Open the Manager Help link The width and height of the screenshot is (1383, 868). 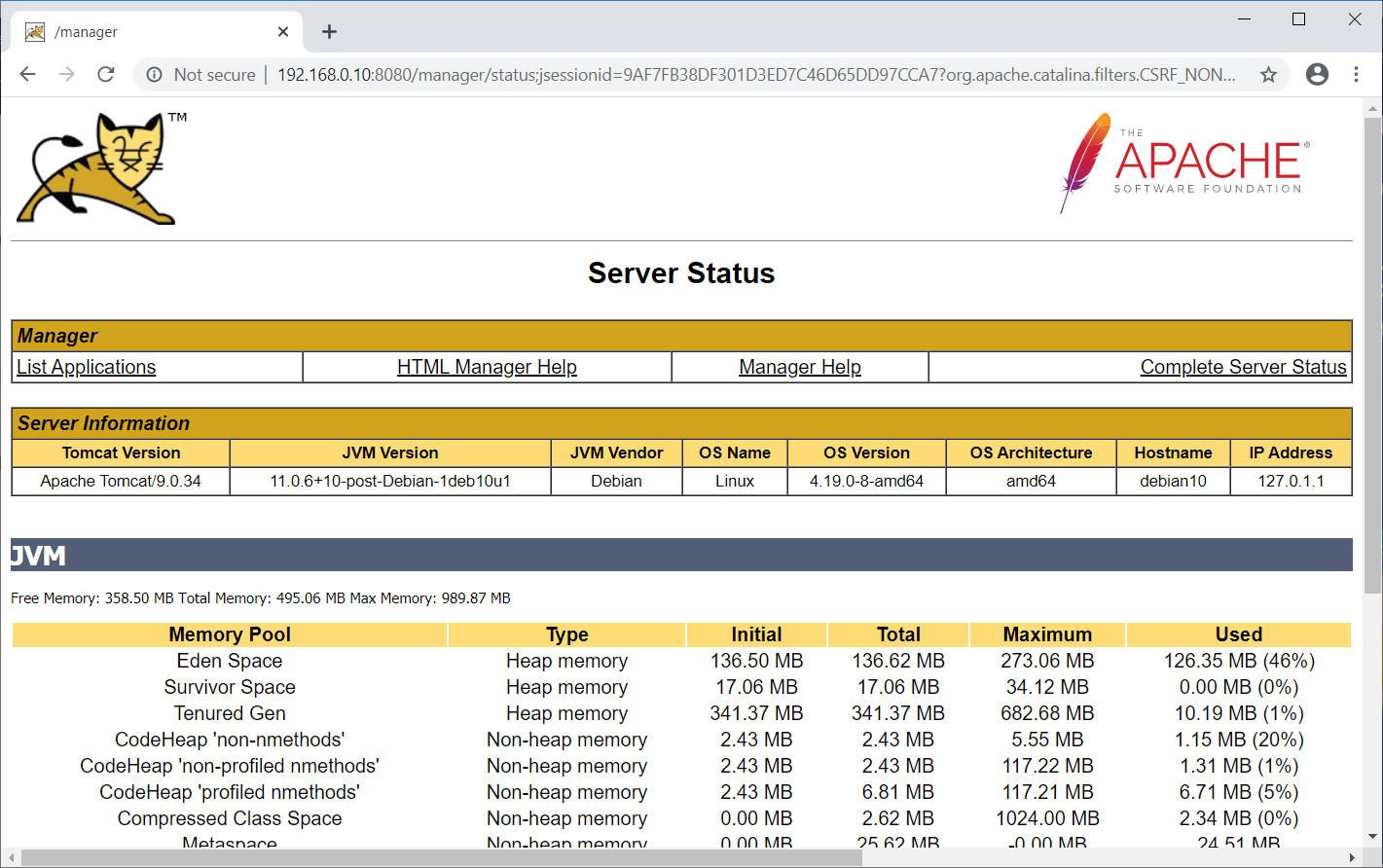tap(800, 367)
